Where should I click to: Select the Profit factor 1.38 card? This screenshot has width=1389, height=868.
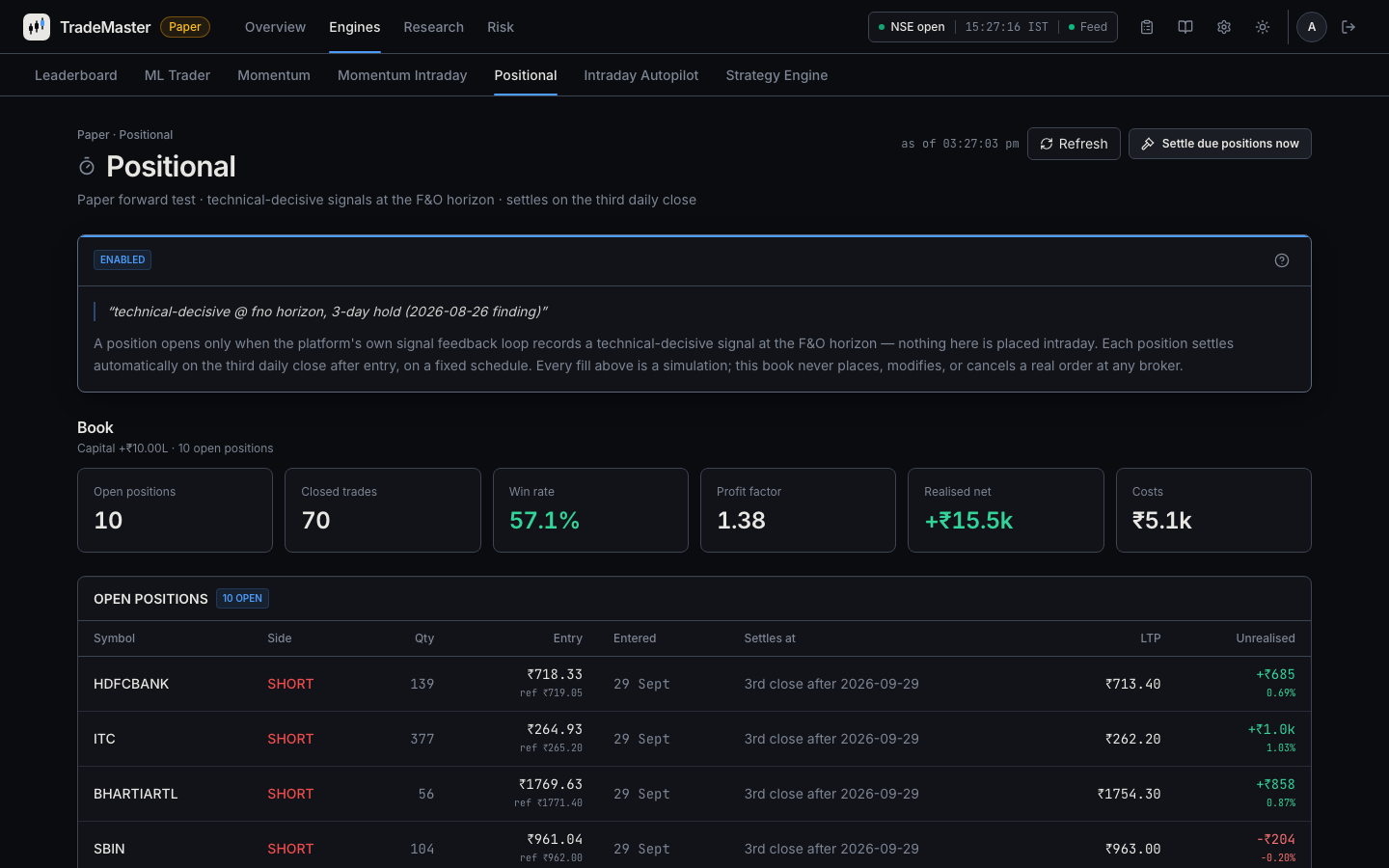[x=798, y=510]
